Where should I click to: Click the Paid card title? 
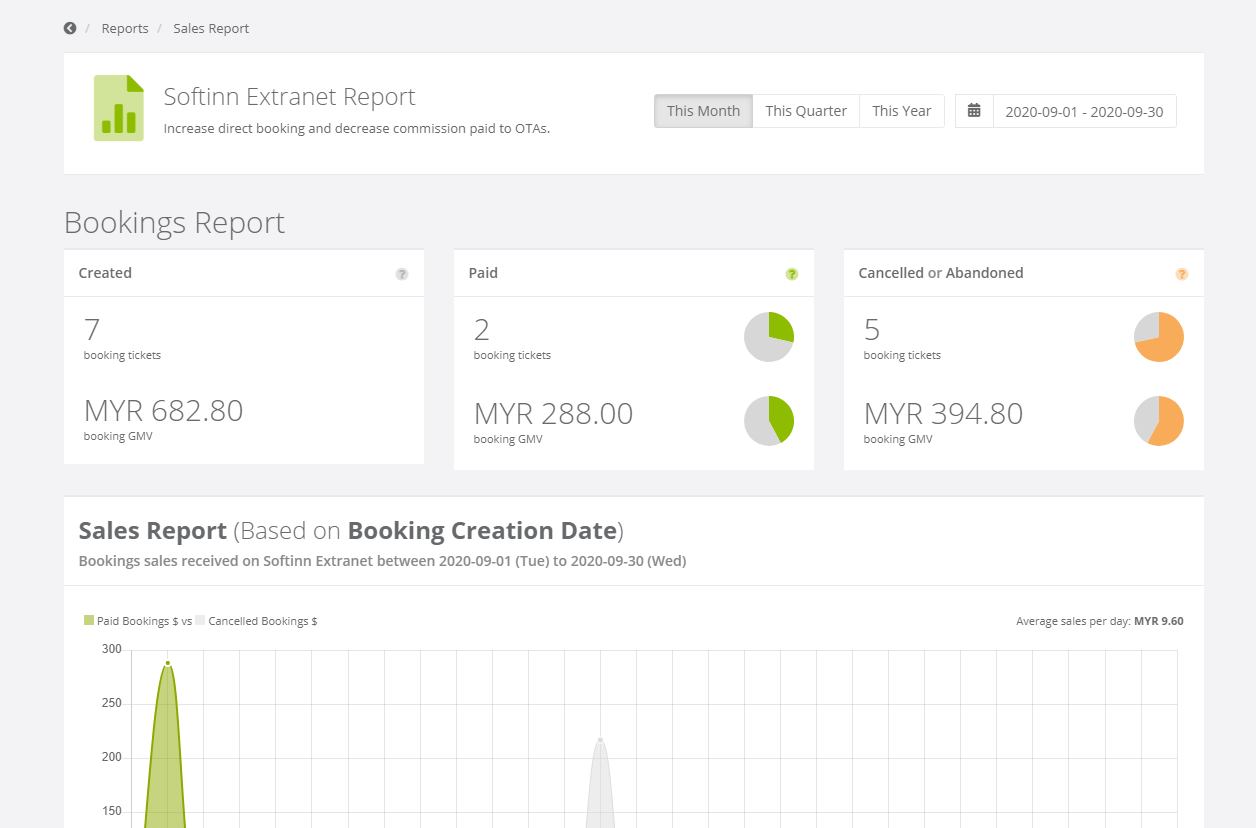coord(483,273)
